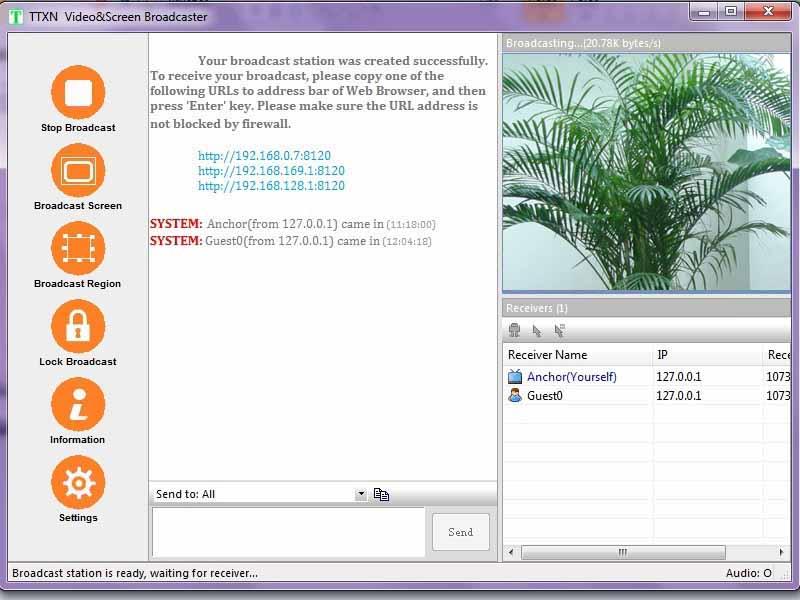Select the Anchor(Yourself) receiver row
The width and height of the screenshot is (800, 600).
coord(647,377)
